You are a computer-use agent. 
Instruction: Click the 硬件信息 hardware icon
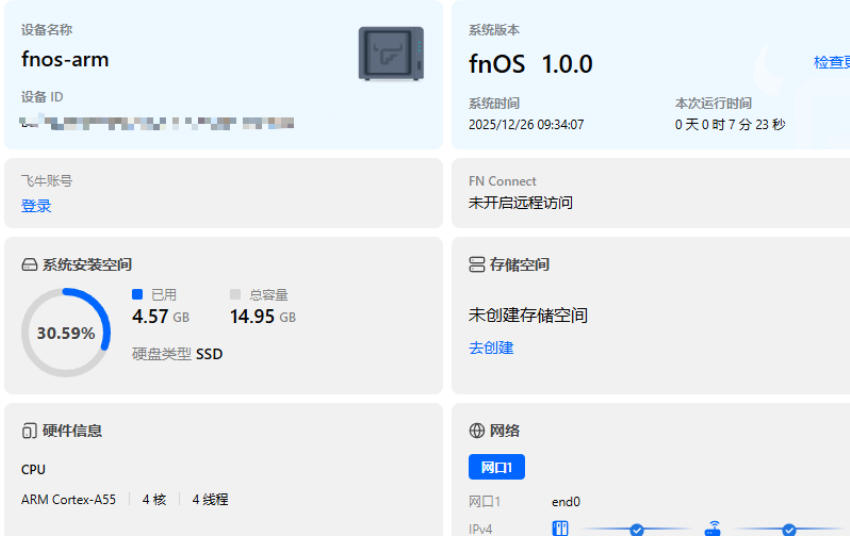(x=29, y=431)
